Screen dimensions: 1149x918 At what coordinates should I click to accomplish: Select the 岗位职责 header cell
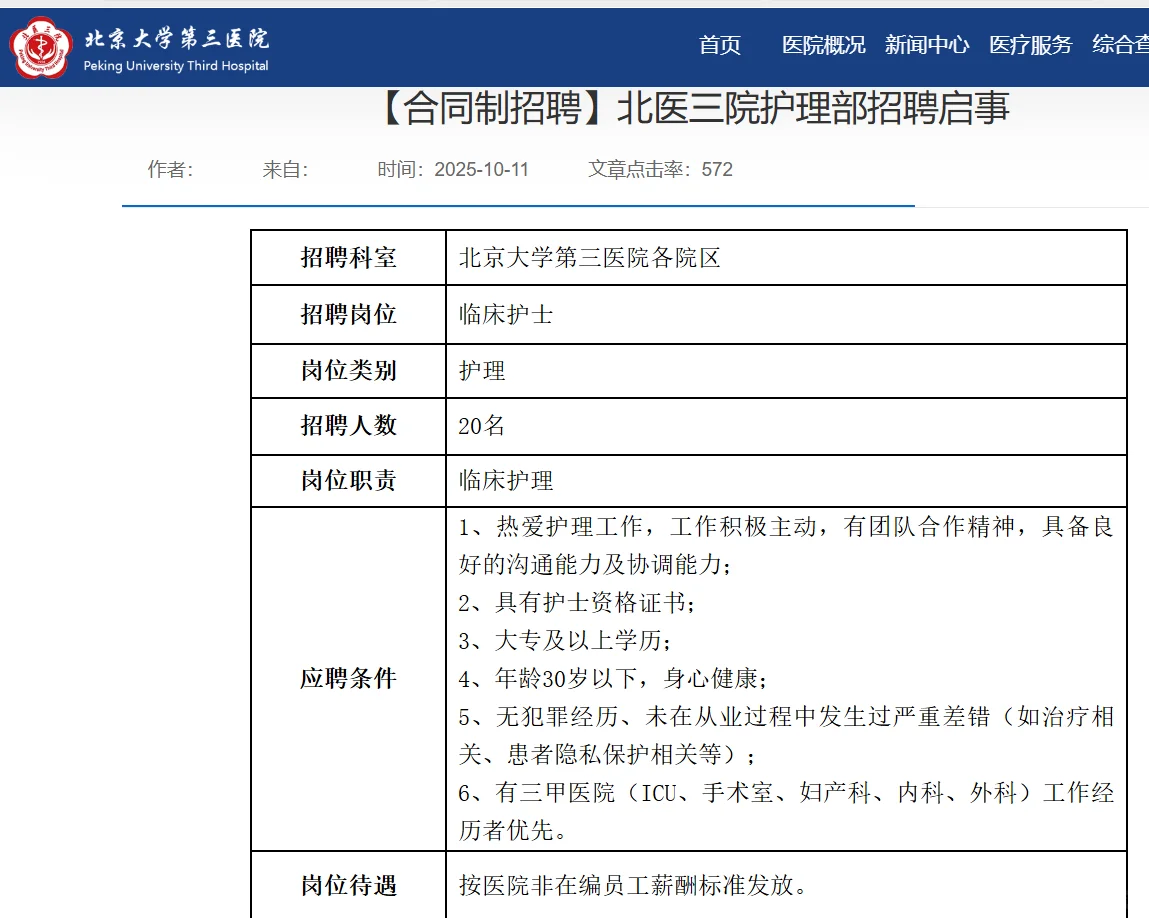(348, 481)
